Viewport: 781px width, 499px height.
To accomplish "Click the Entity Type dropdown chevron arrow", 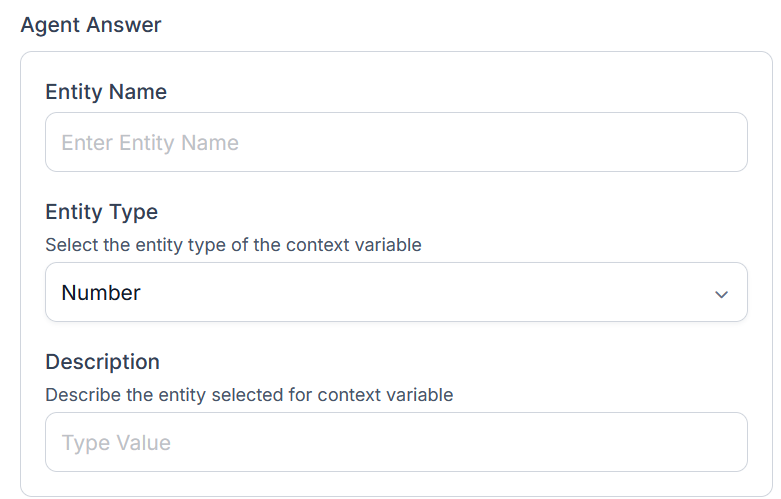I will [x=721, y=294].
